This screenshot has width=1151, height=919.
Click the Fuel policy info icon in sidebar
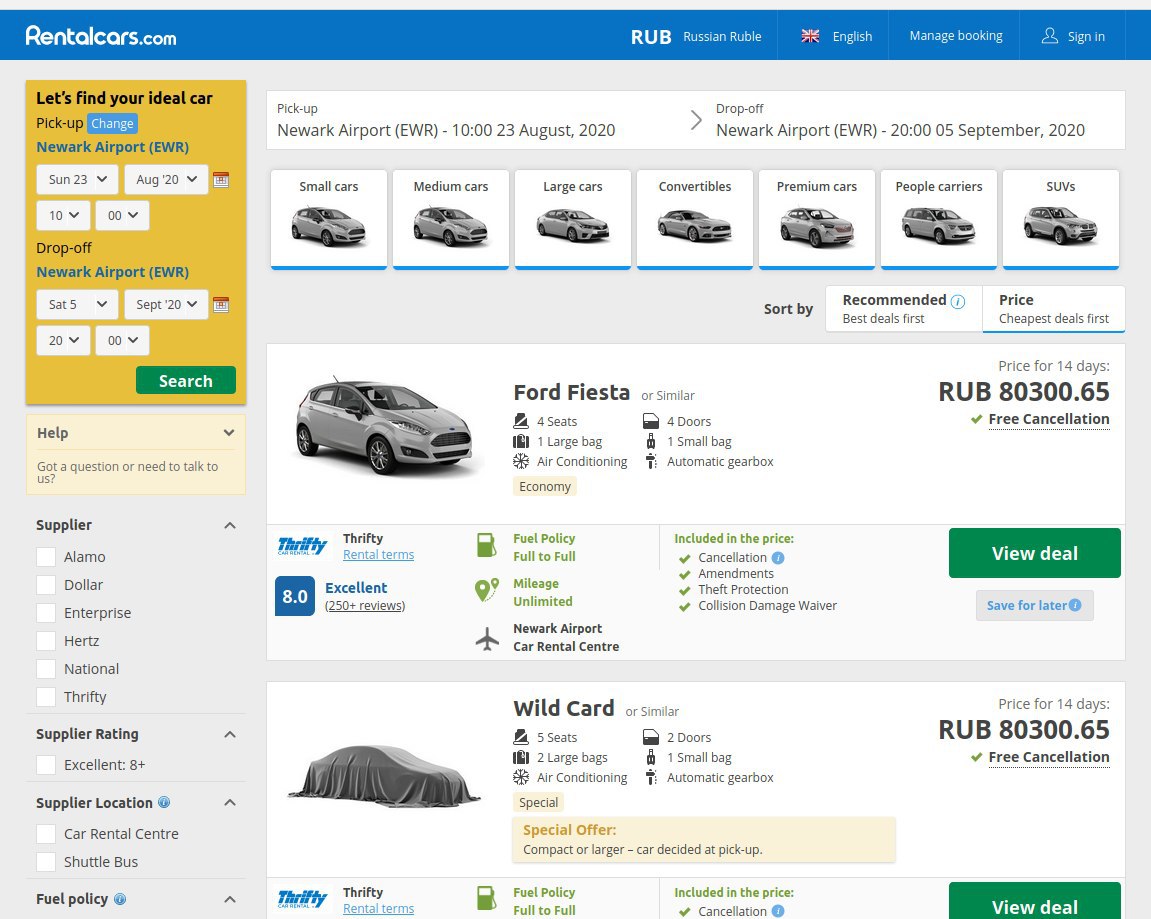[120, 898]
